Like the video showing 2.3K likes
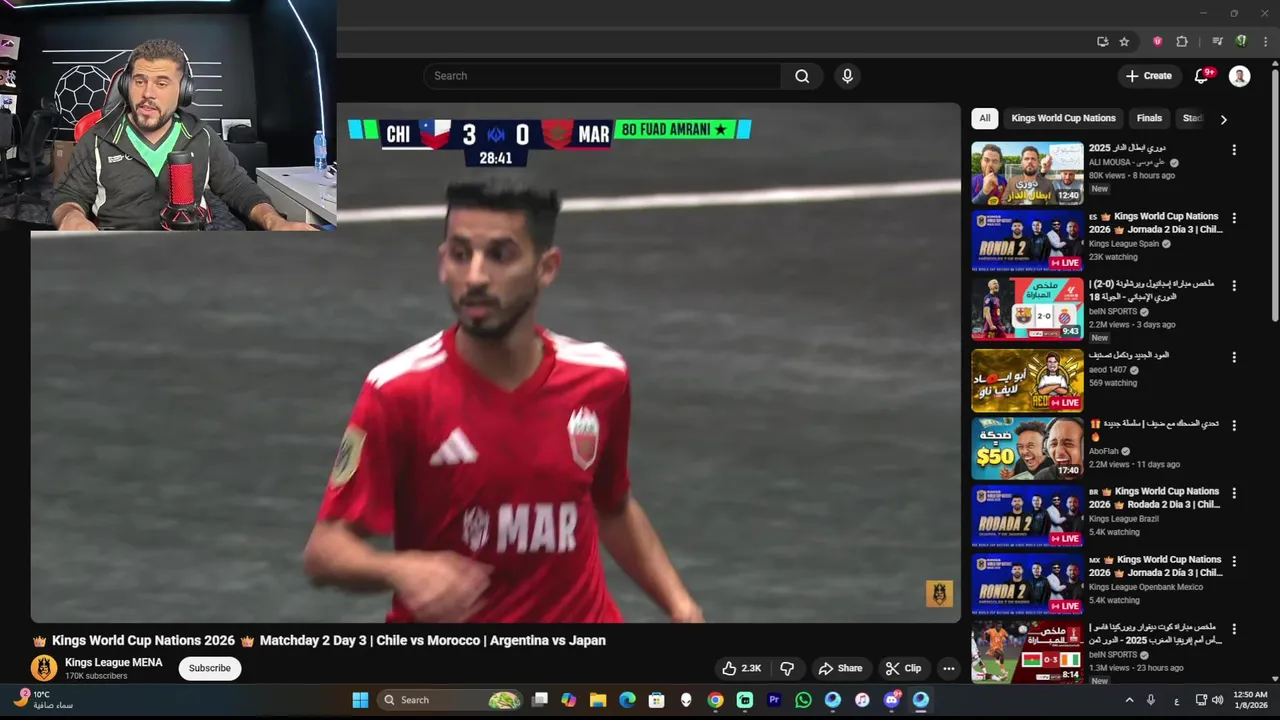Viewport: 1280px width, 720px height. click(x=741, y=668)
